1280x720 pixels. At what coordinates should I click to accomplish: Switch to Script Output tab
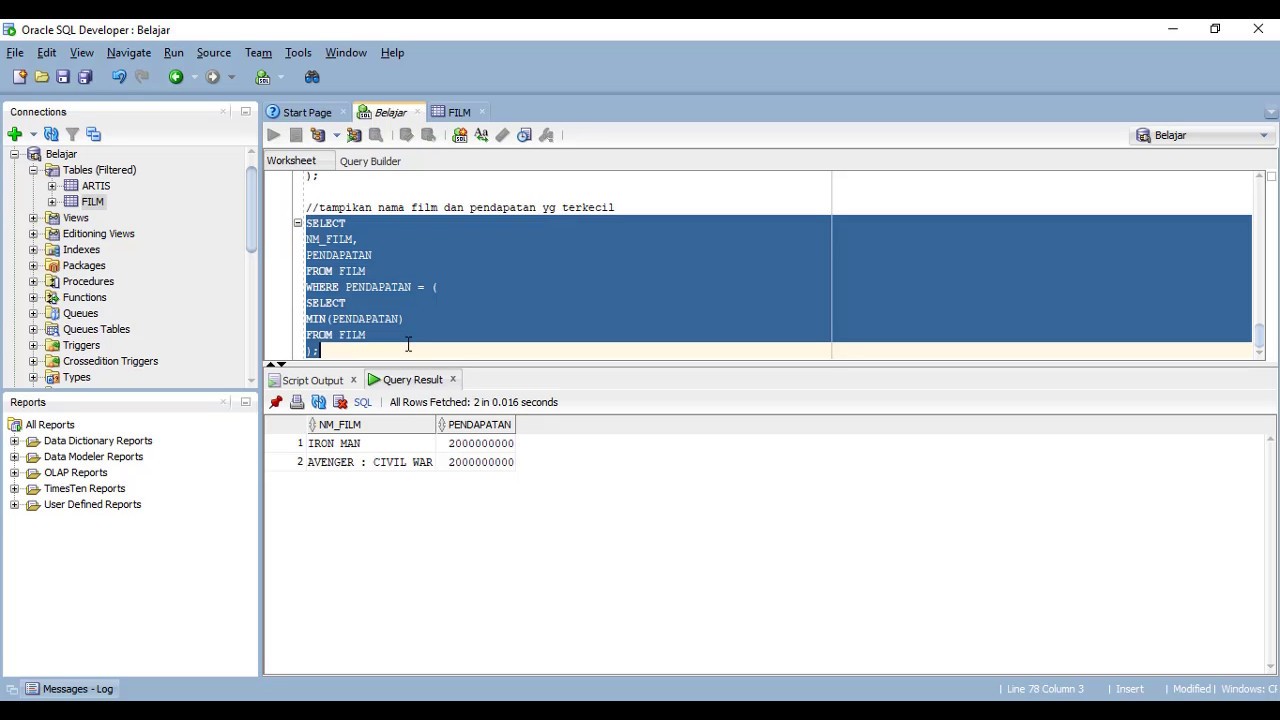point(312,380)
